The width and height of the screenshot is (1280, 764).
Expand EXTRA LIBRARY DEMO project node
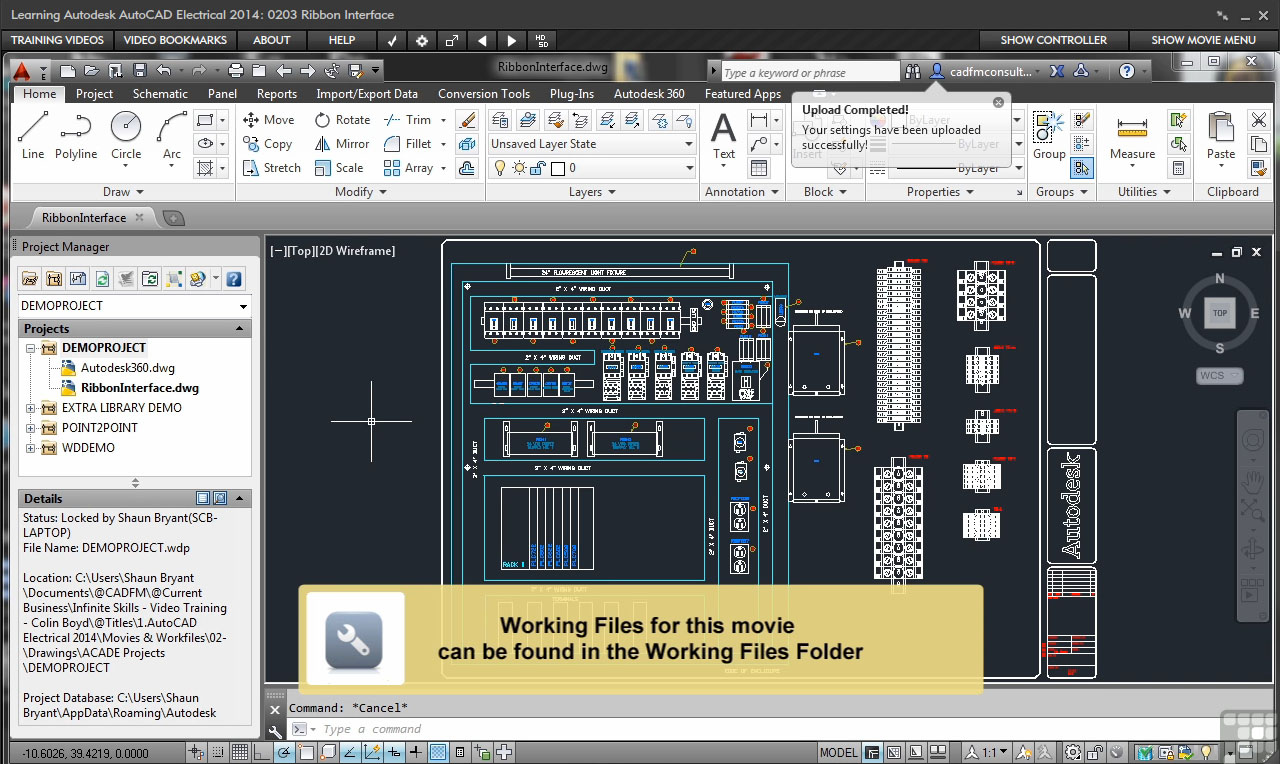(x=31, y=408)
